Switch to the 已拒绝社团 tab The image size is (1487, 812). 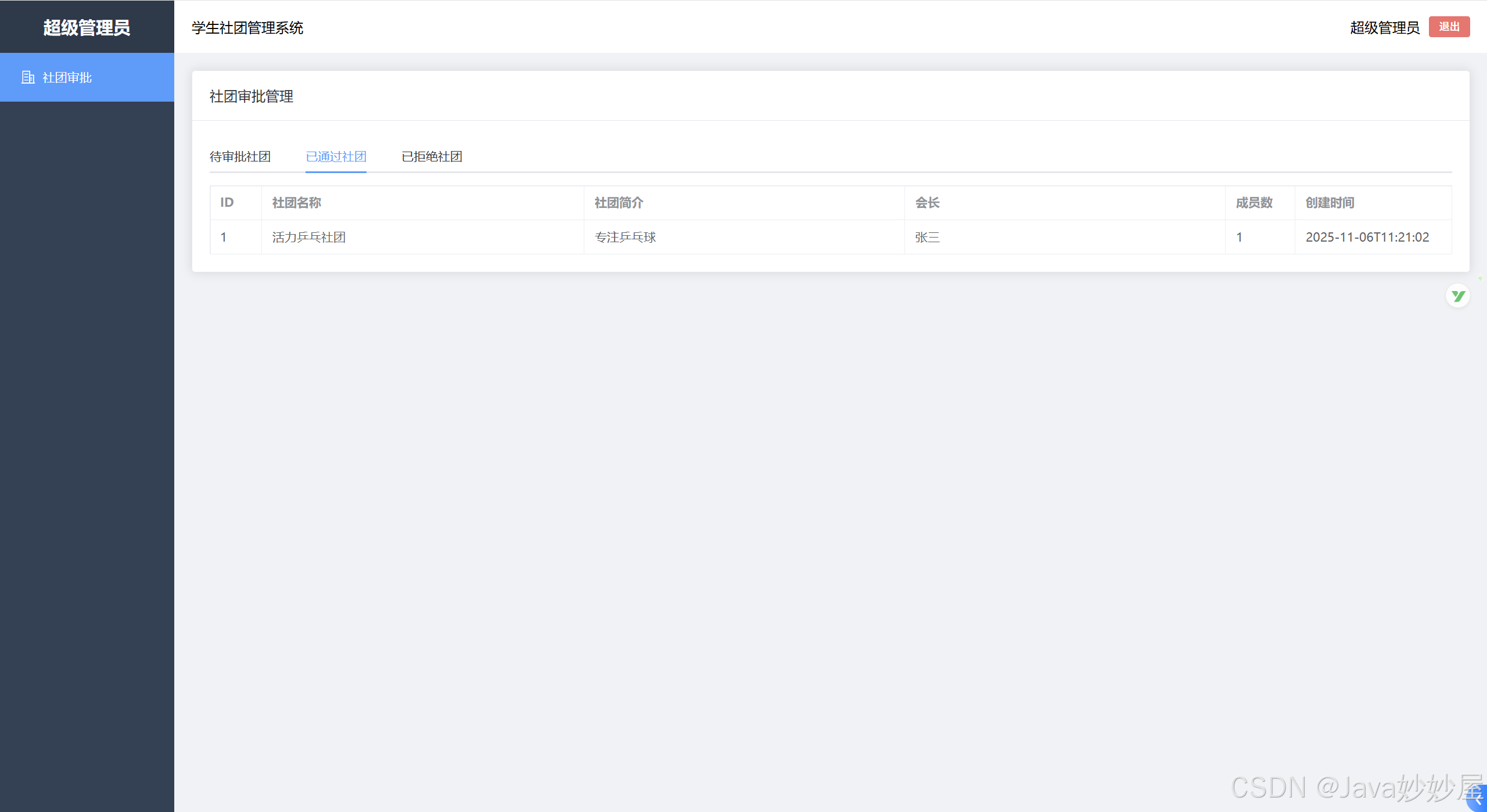pos(432,157)
